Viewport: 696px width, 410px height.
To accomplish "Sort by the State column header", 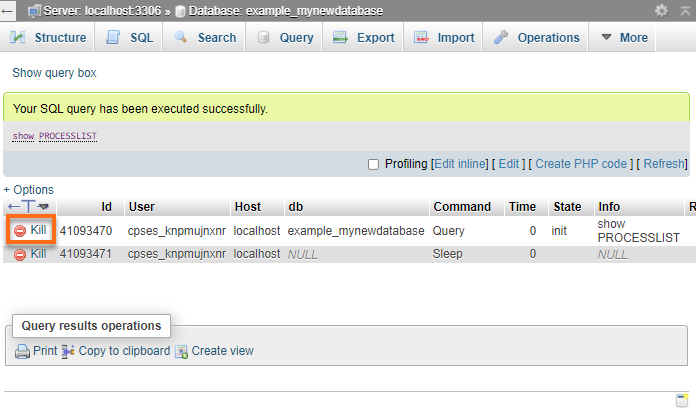I will 567,207.
